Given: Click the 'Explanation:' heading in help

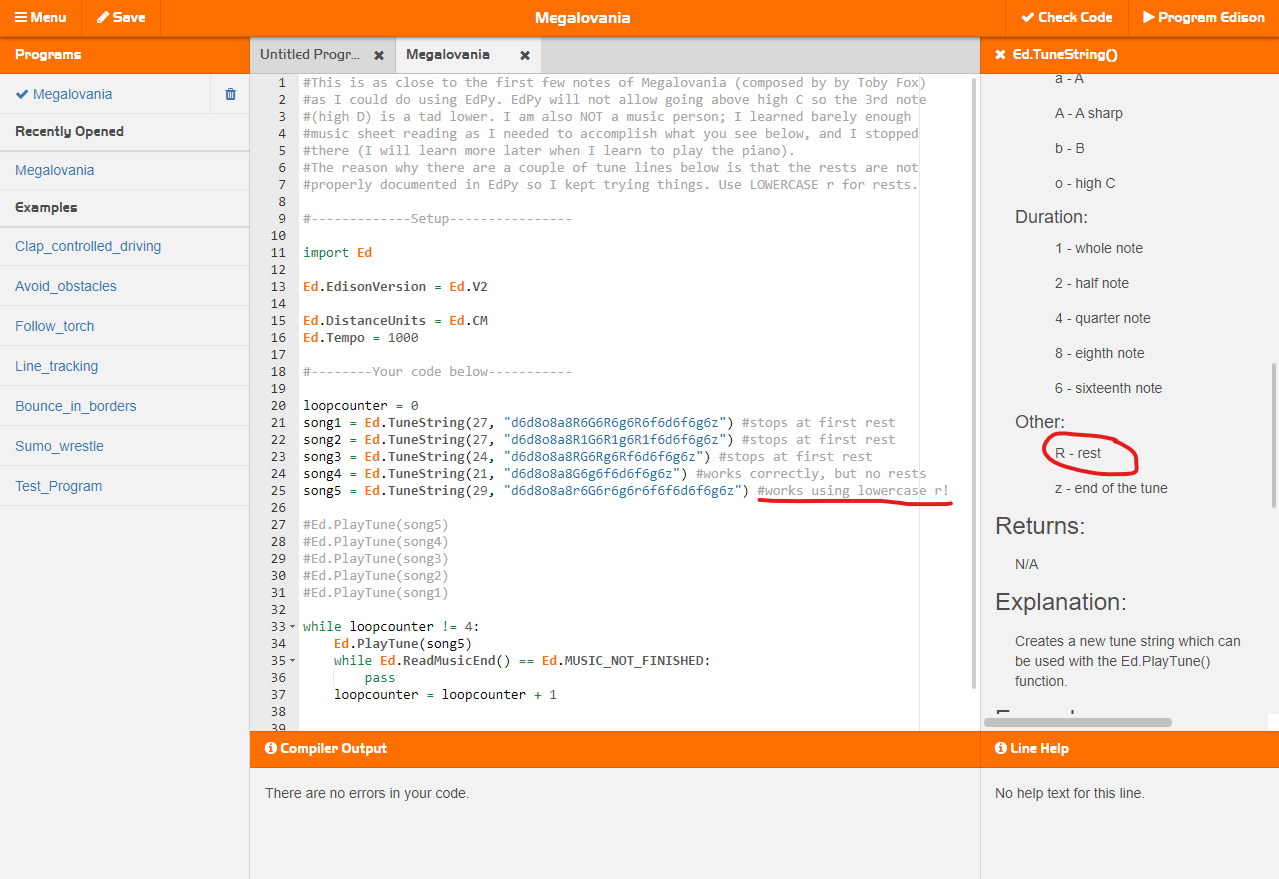Looking at the screenshot, I should [x=1061, y=602].
